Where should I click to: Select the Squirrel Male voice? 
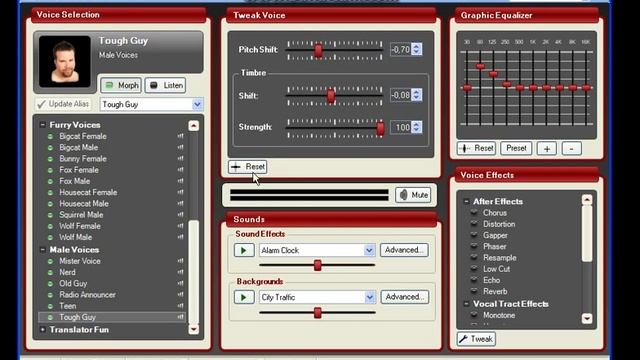click(x=81, y=215)
